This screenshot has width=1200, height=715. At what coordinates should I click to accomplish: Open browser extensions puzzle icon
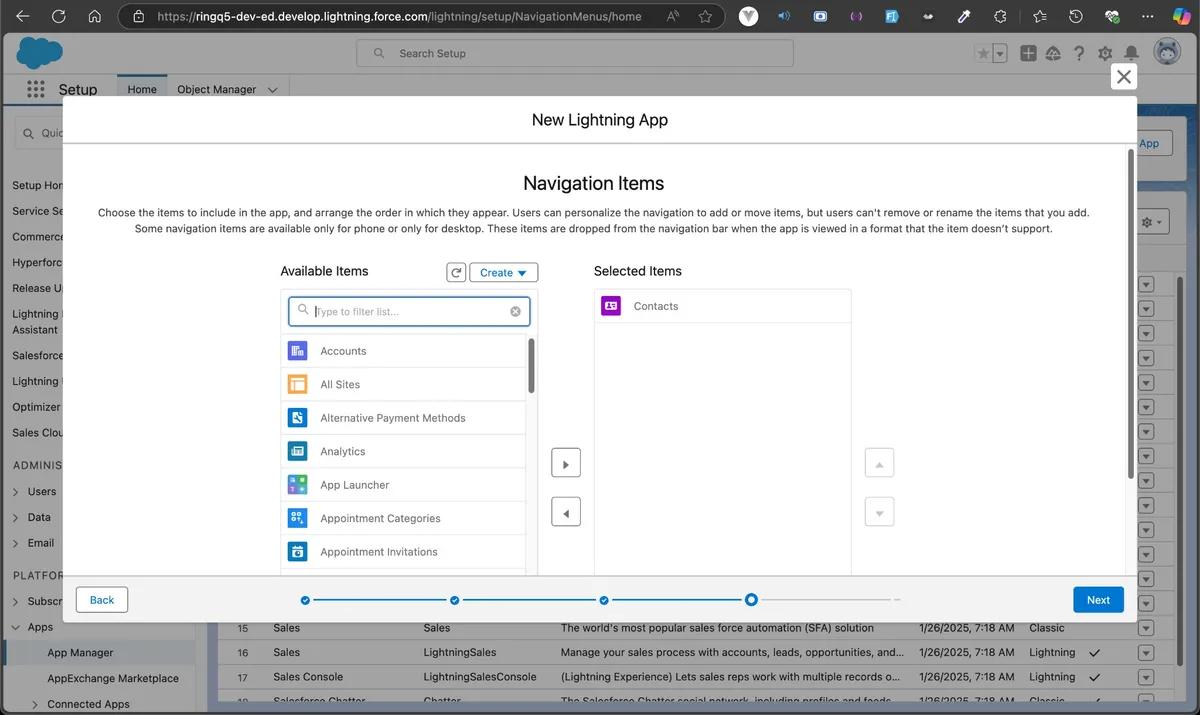tap(1001, 16)
